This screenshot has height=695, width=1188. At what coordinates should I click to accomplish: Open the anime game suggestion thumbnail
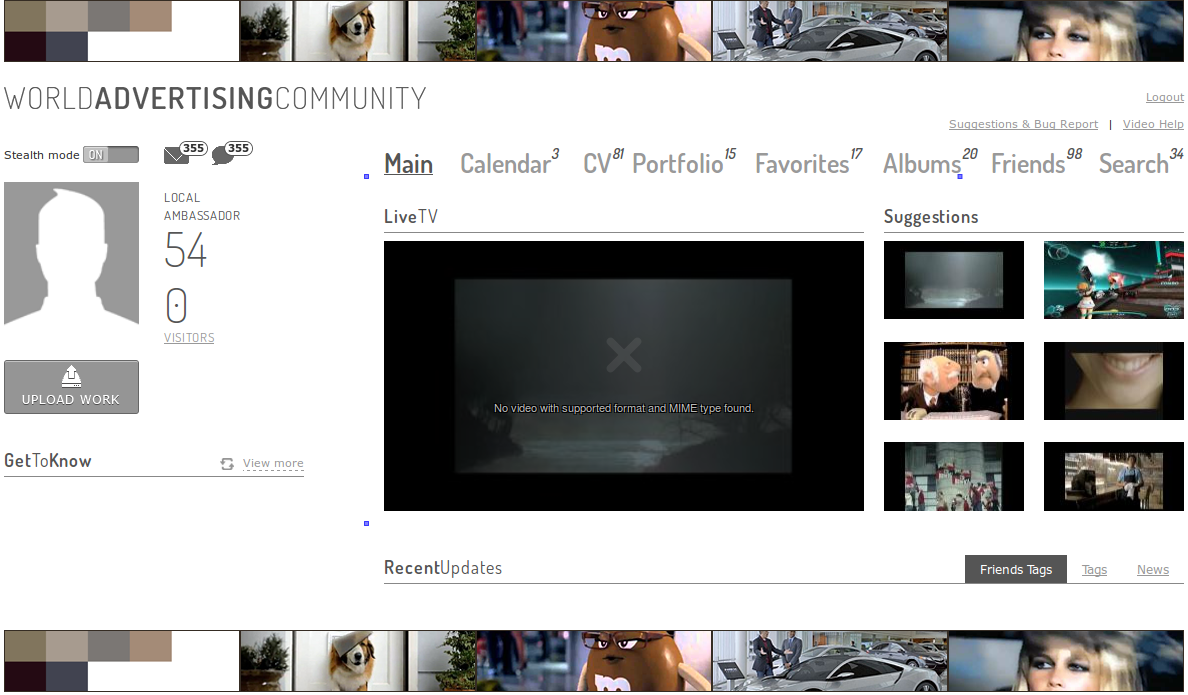[x=1113, y=280]
